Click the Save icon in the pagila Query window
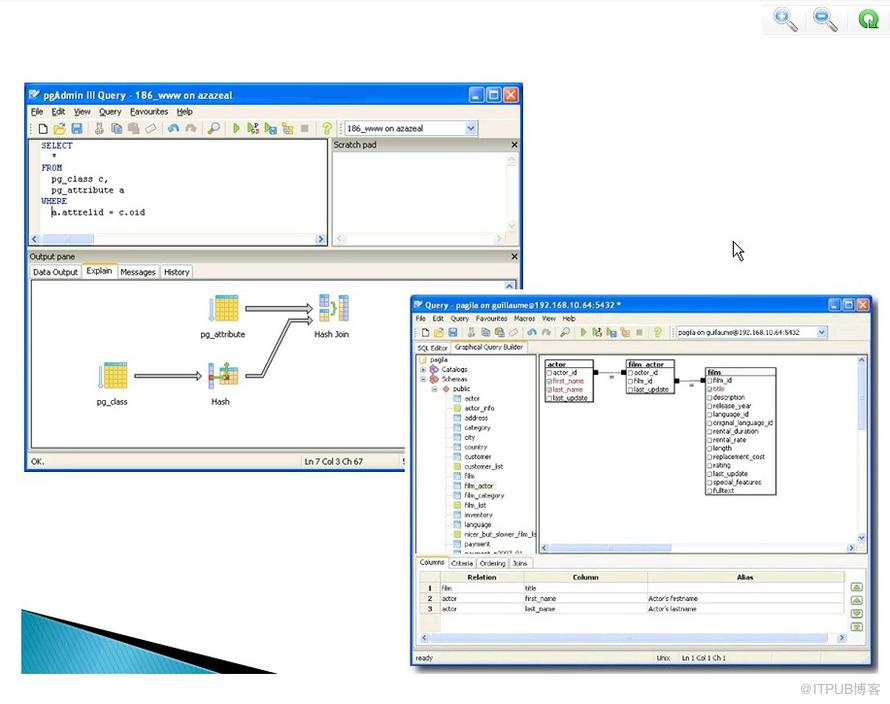 (453, 332)
